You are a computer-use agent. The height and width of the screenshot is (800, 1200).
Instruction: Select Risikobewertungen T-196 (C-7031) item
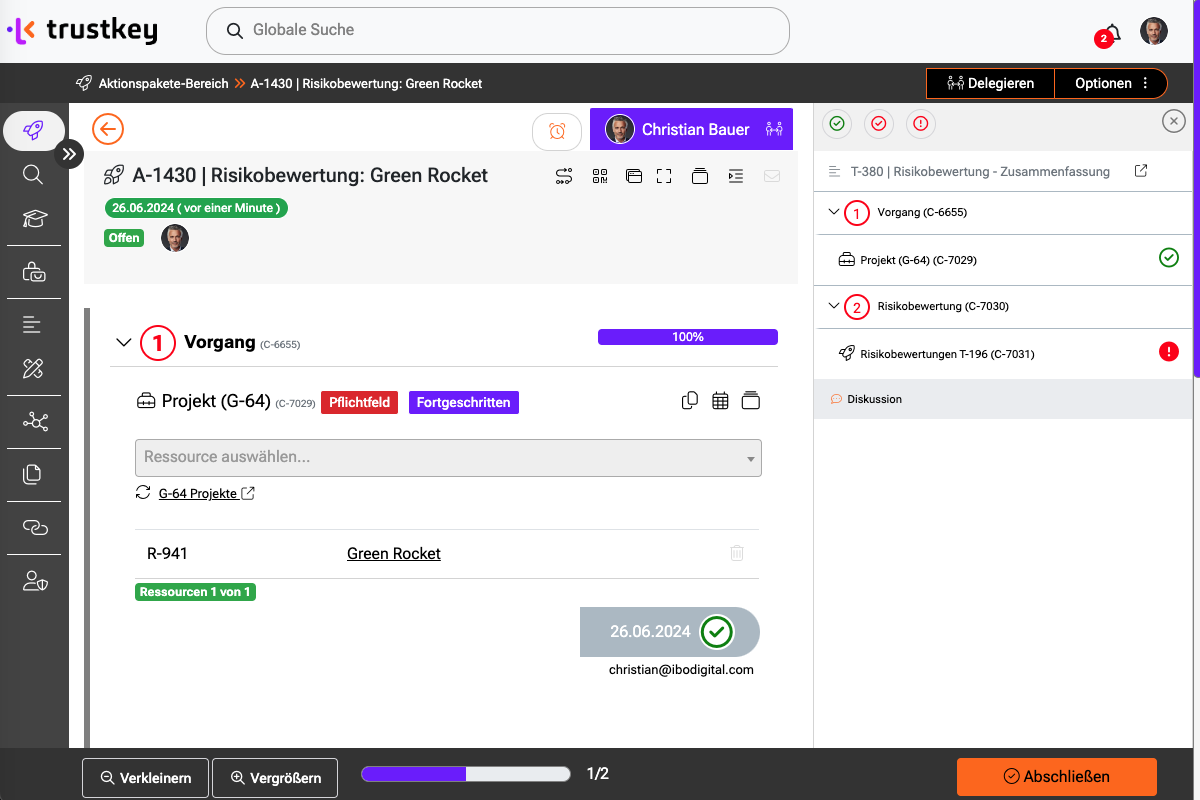[x=1003, y=353]
